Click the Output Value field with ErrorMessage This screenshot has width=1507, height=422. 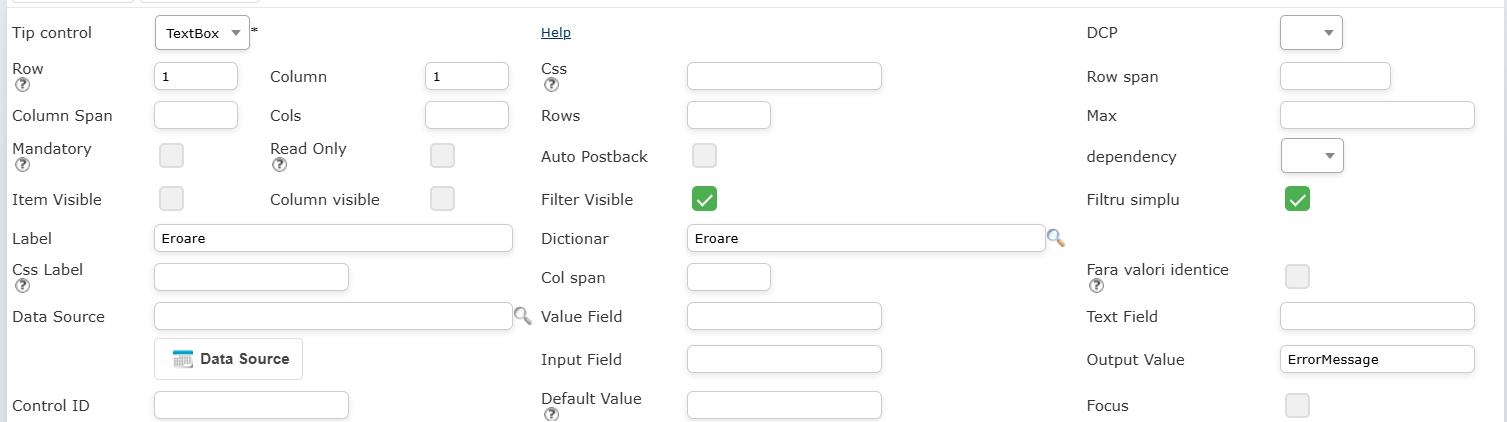pyautogui.click(x=1377, y=359)
